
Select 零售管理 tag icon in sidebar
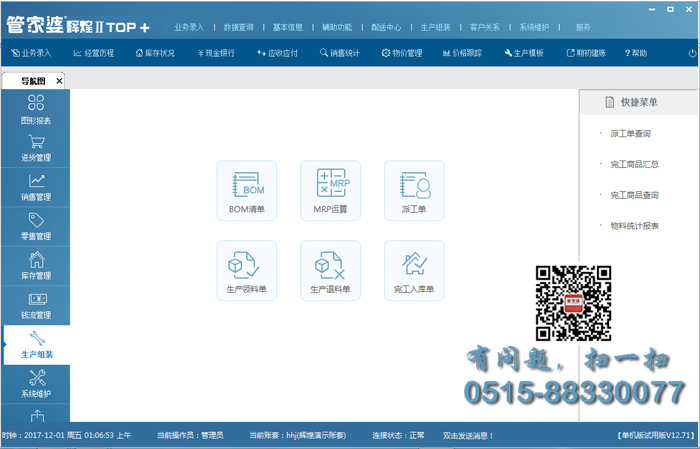[36, 226]
